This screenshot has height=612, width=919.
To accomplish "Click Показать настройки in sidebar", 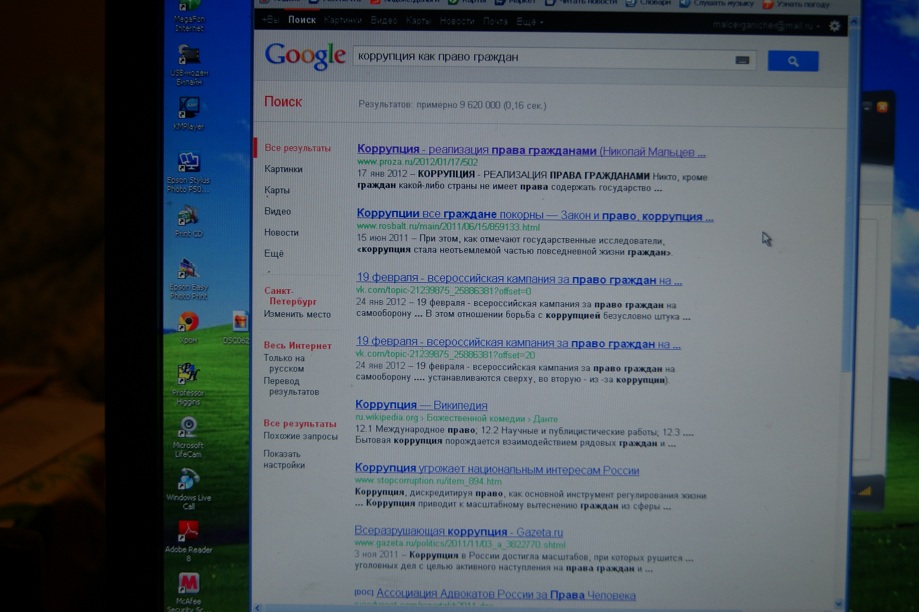I will (284, 460).
